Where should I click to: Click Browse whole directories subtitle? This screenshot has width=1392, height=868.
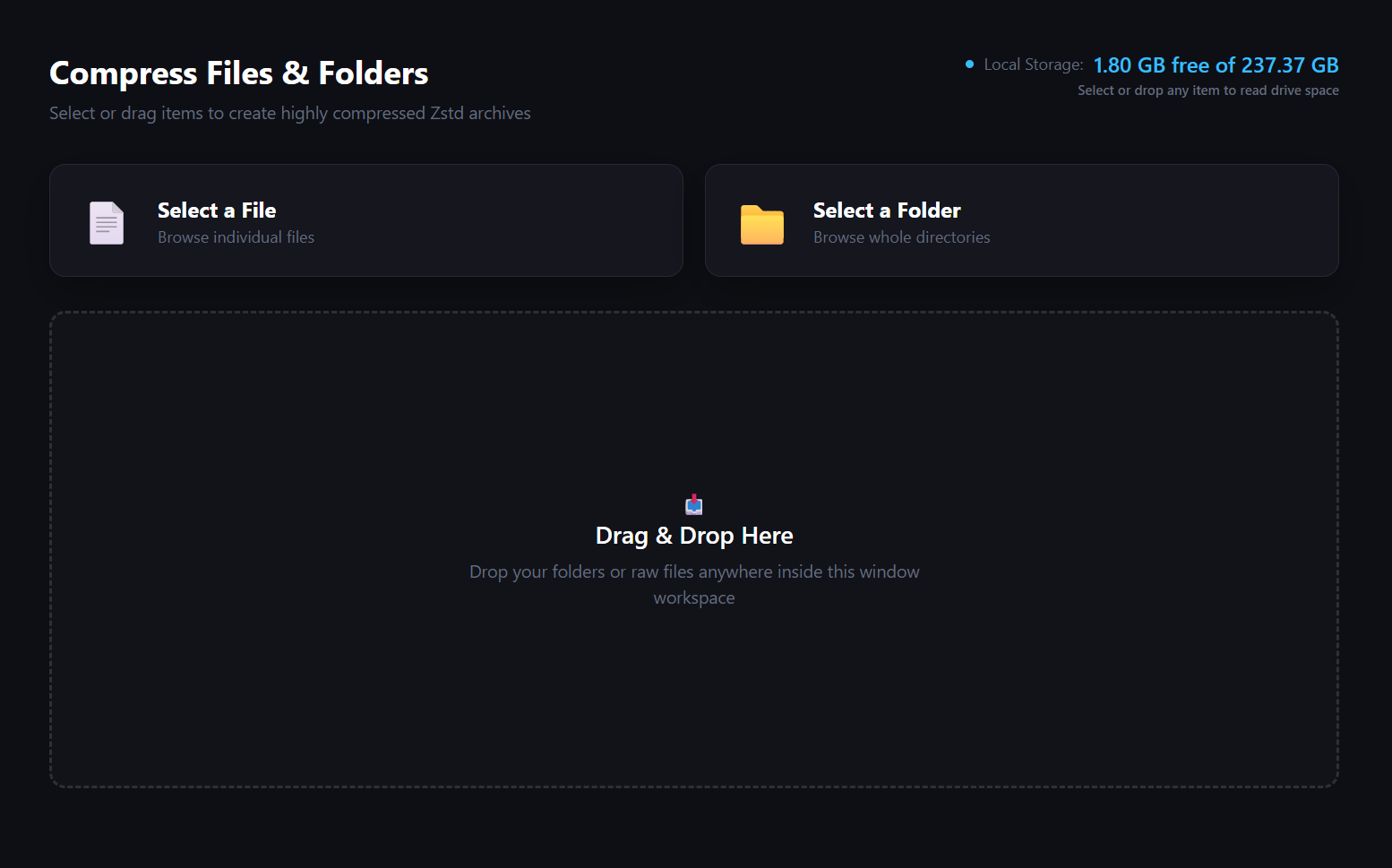[x=901, y=237]
